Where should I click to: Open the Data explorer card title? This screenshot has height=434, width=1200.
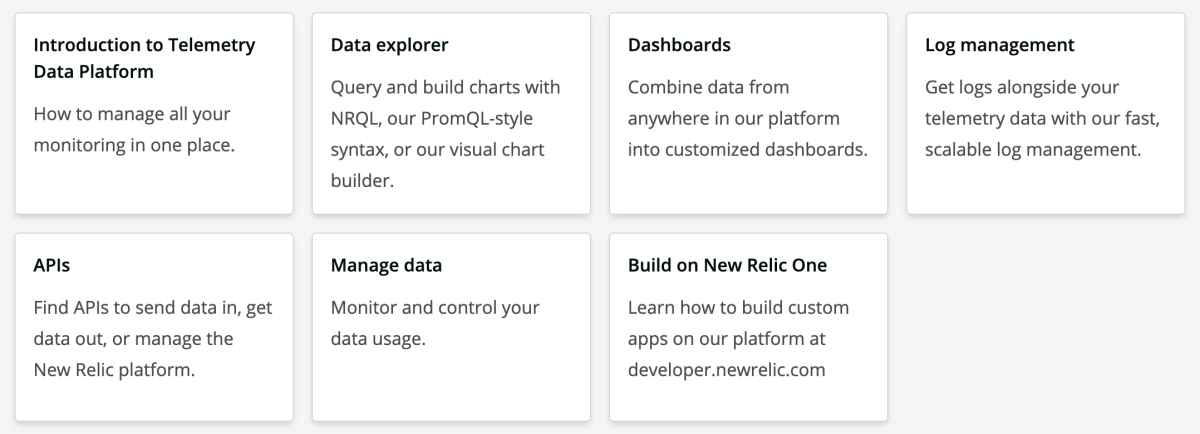coord(389,45)
